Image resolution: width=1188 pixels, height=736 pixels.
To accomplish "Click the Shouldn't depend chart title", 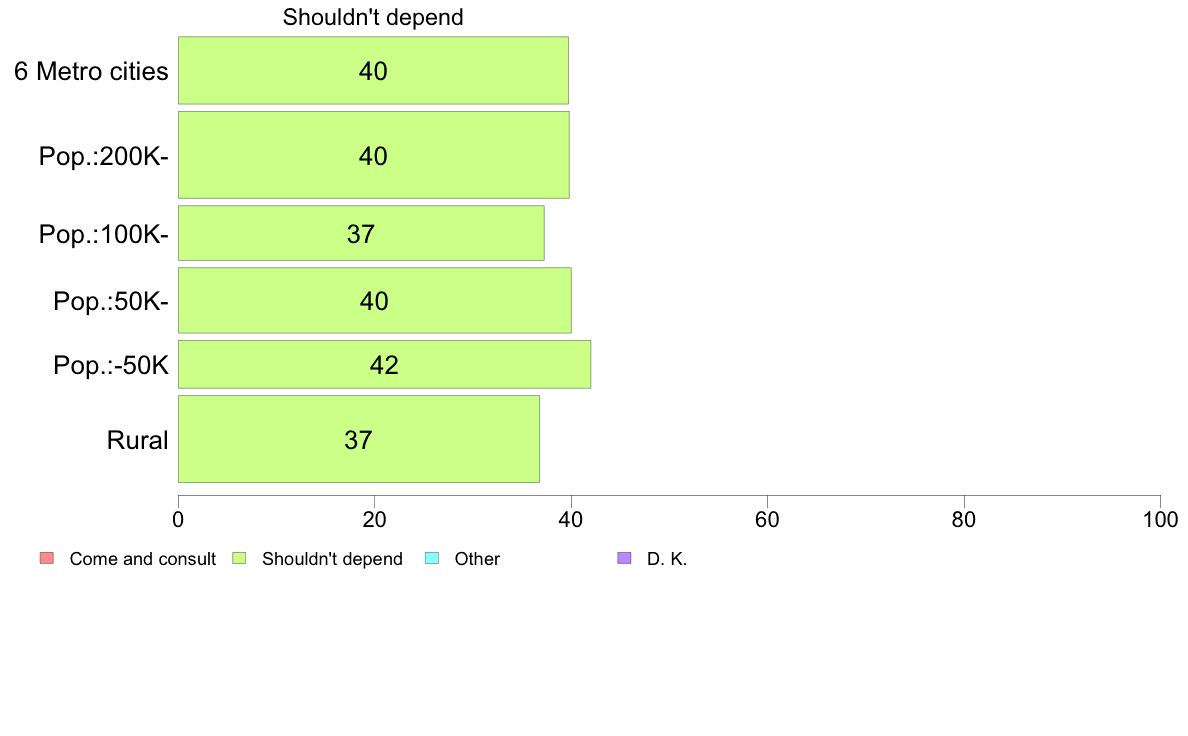I will tap(373, 17).
